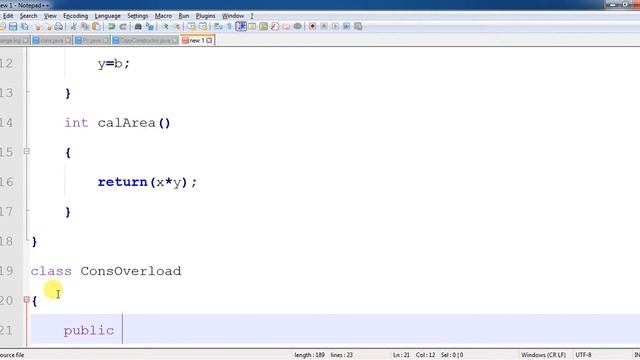Click the Zoom In toolbar icon
This screenshot has width=640, height=360.
(165, 27)
